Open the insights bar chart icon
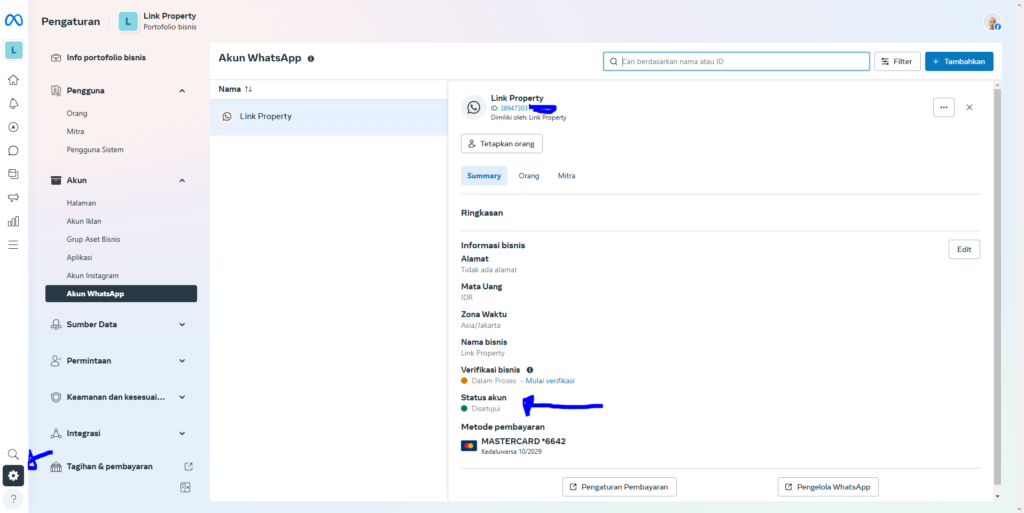1024x513 pixels. [13, 221]
